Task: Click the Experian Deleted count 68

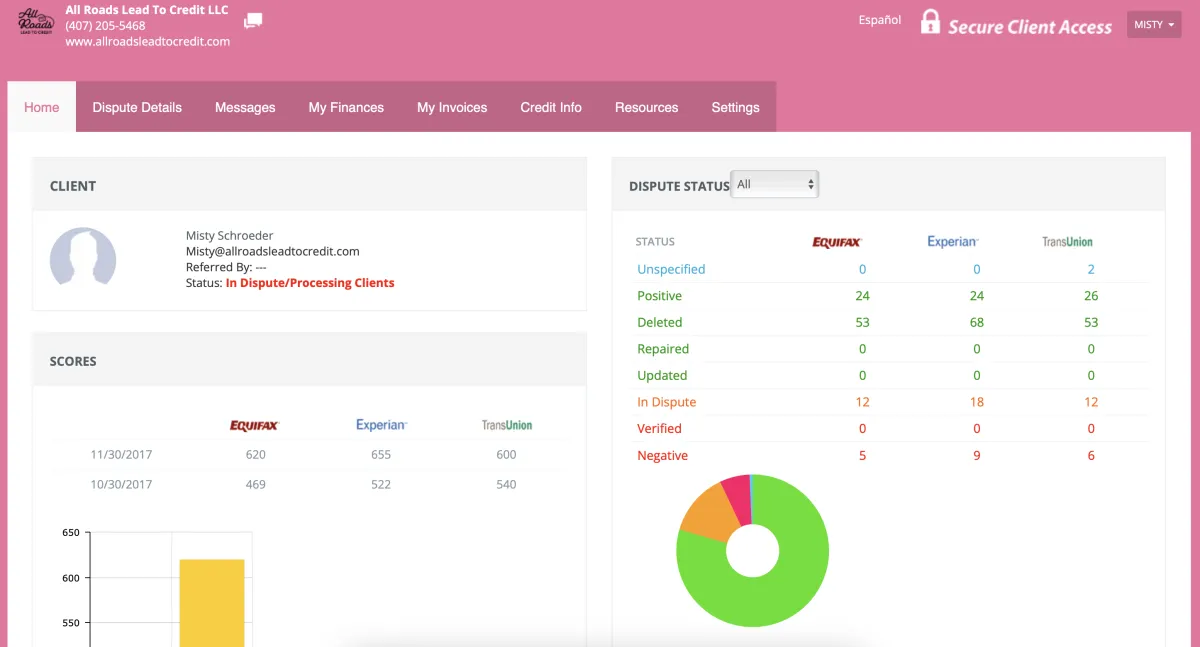Action: [977, 322]
